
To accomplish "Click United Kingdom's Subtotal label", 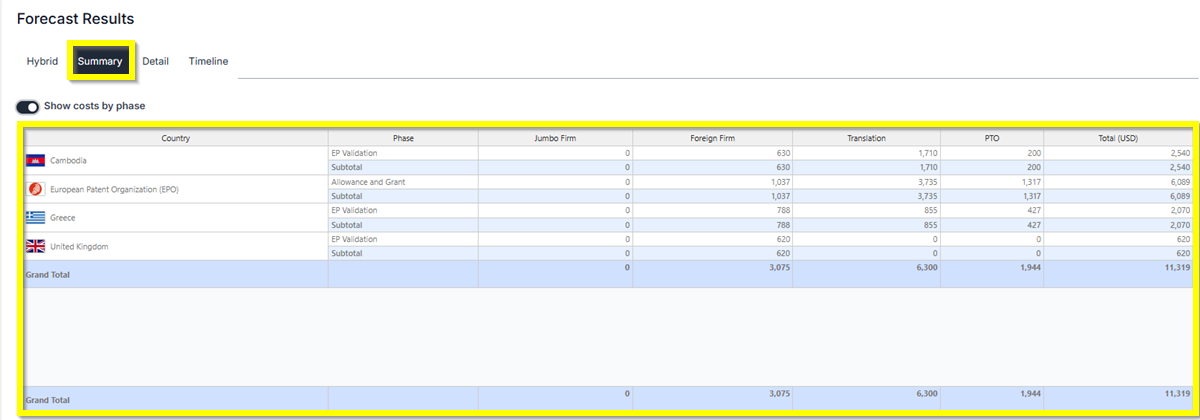I will (x=347, y=253).
